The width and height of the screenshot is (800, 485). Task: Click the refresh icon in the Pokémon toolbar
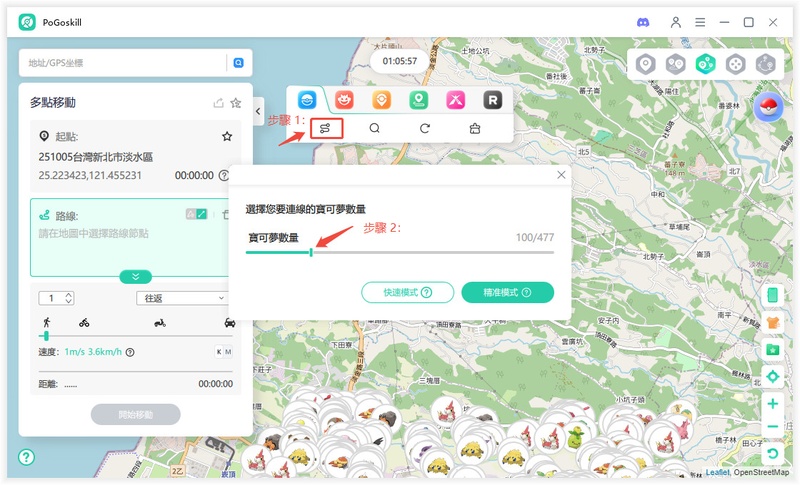coord(424,128)
